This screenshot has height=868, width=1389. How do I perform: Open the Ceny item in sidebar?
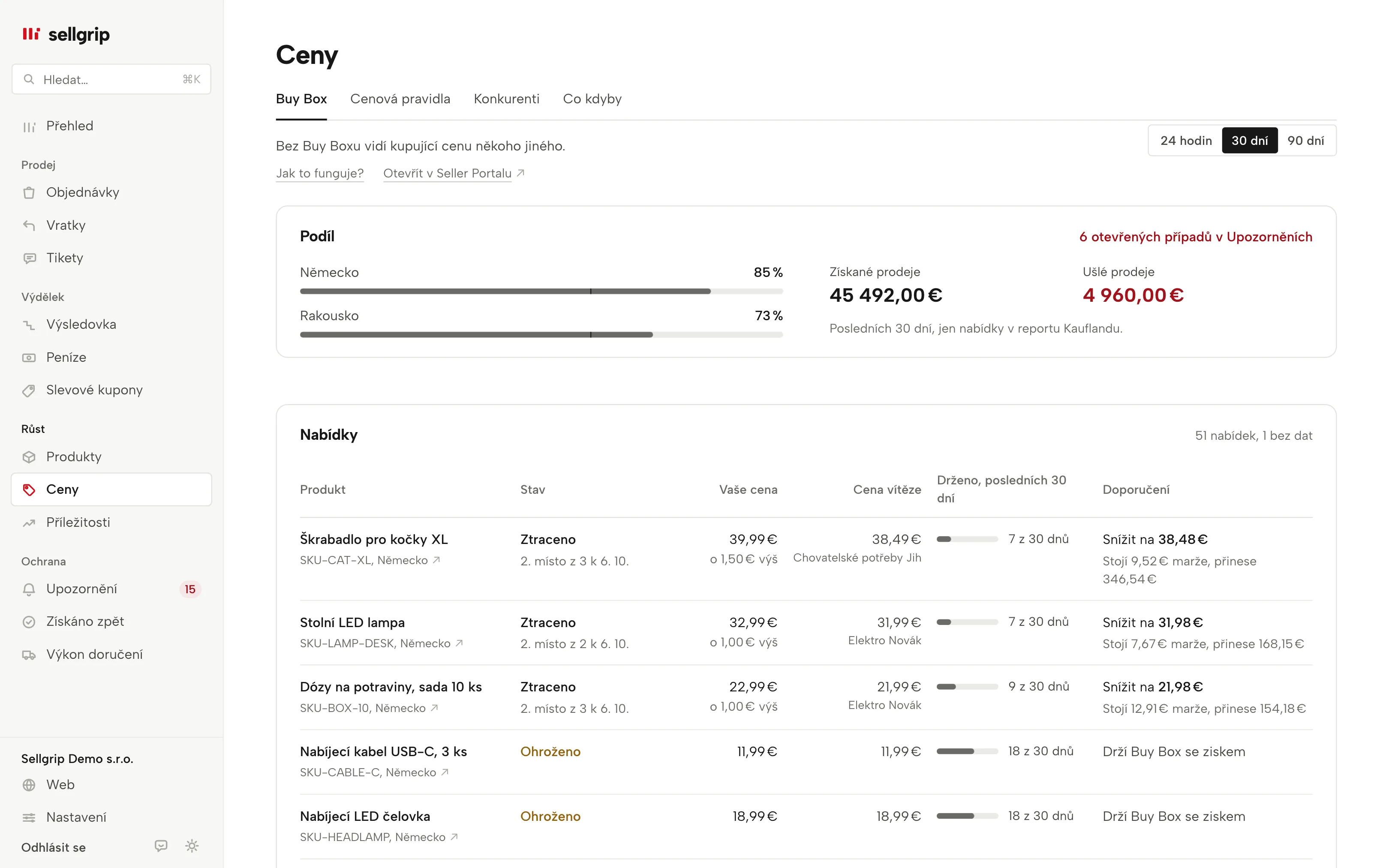pos(111,490)
